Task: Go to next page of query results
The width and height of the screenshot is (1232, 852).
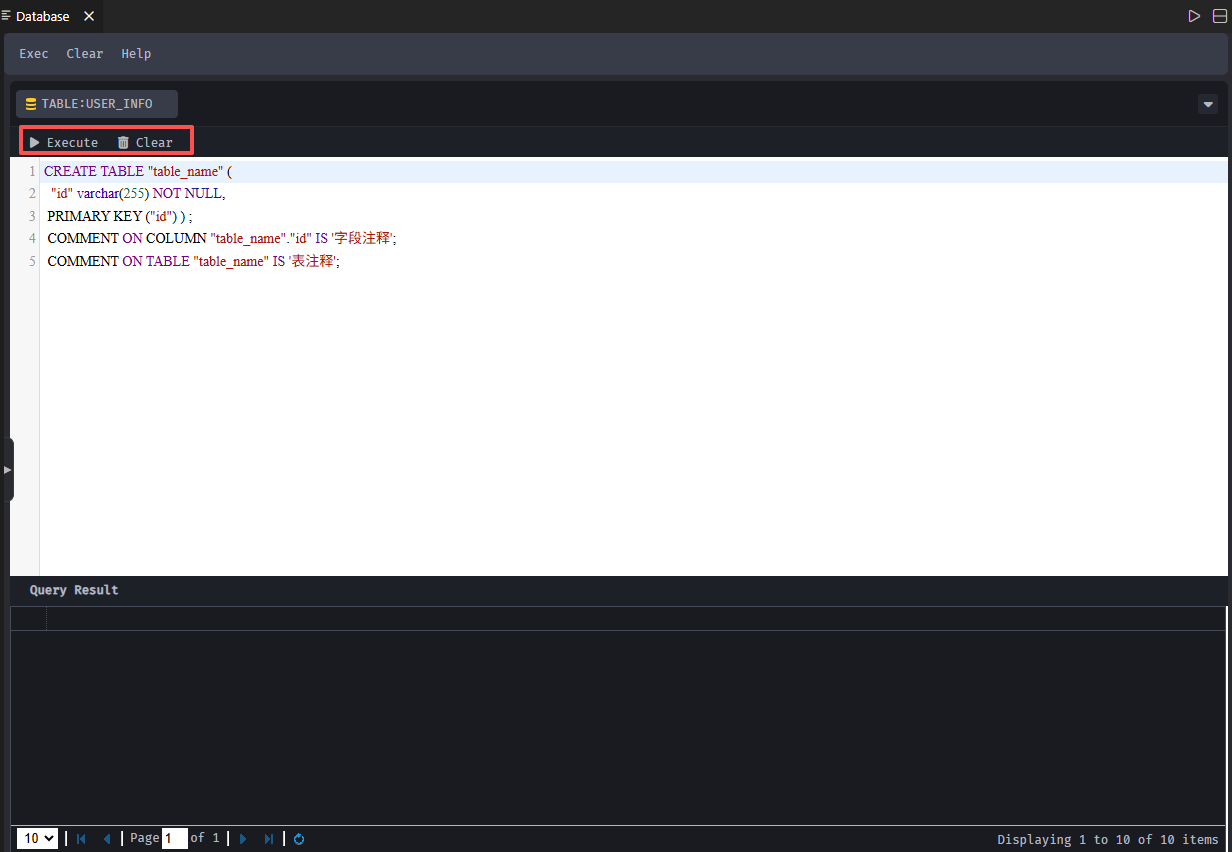Action: click(x=243, y=839)
